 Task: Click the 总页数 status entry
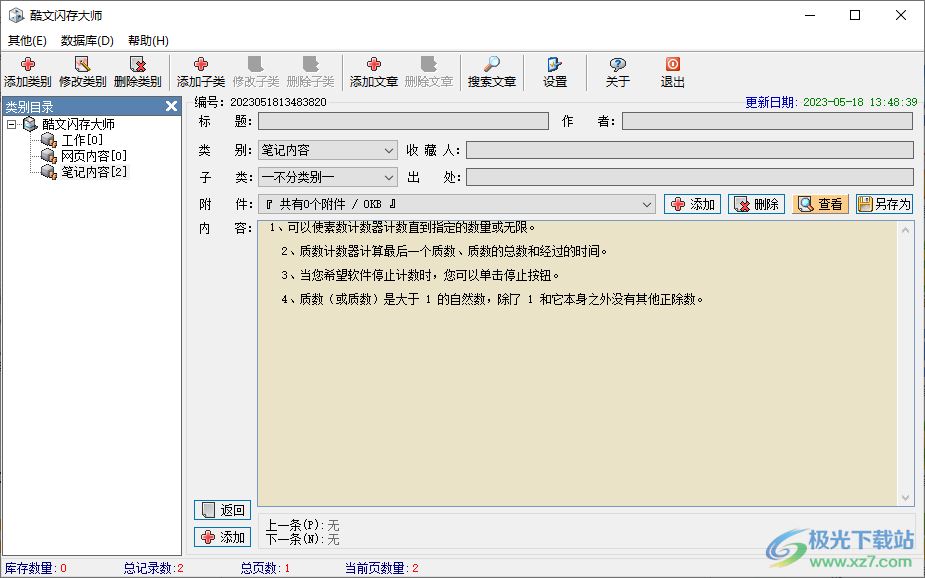(265, 569)
